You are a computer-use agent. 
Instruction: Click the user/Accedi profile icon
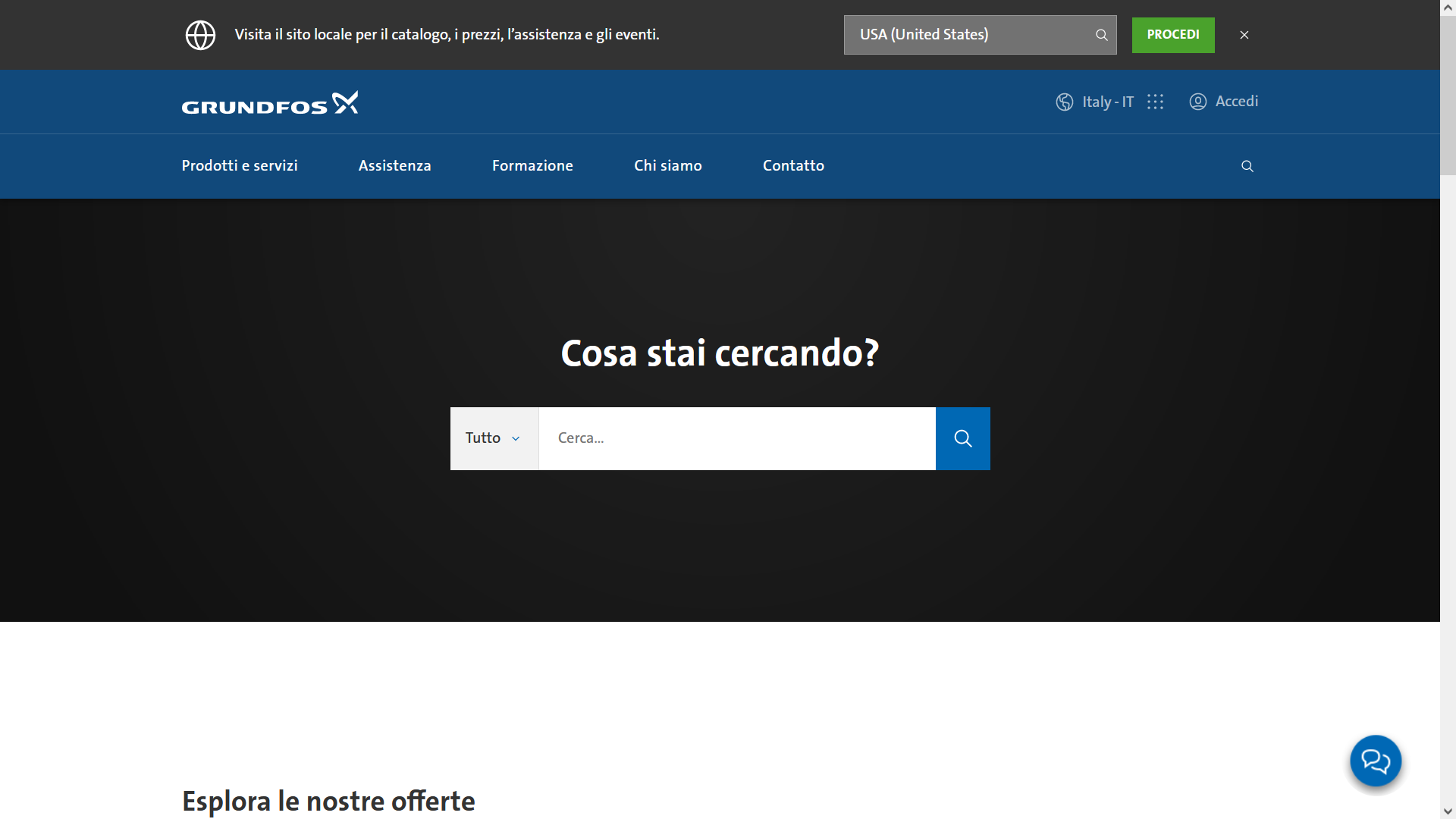1198,101
